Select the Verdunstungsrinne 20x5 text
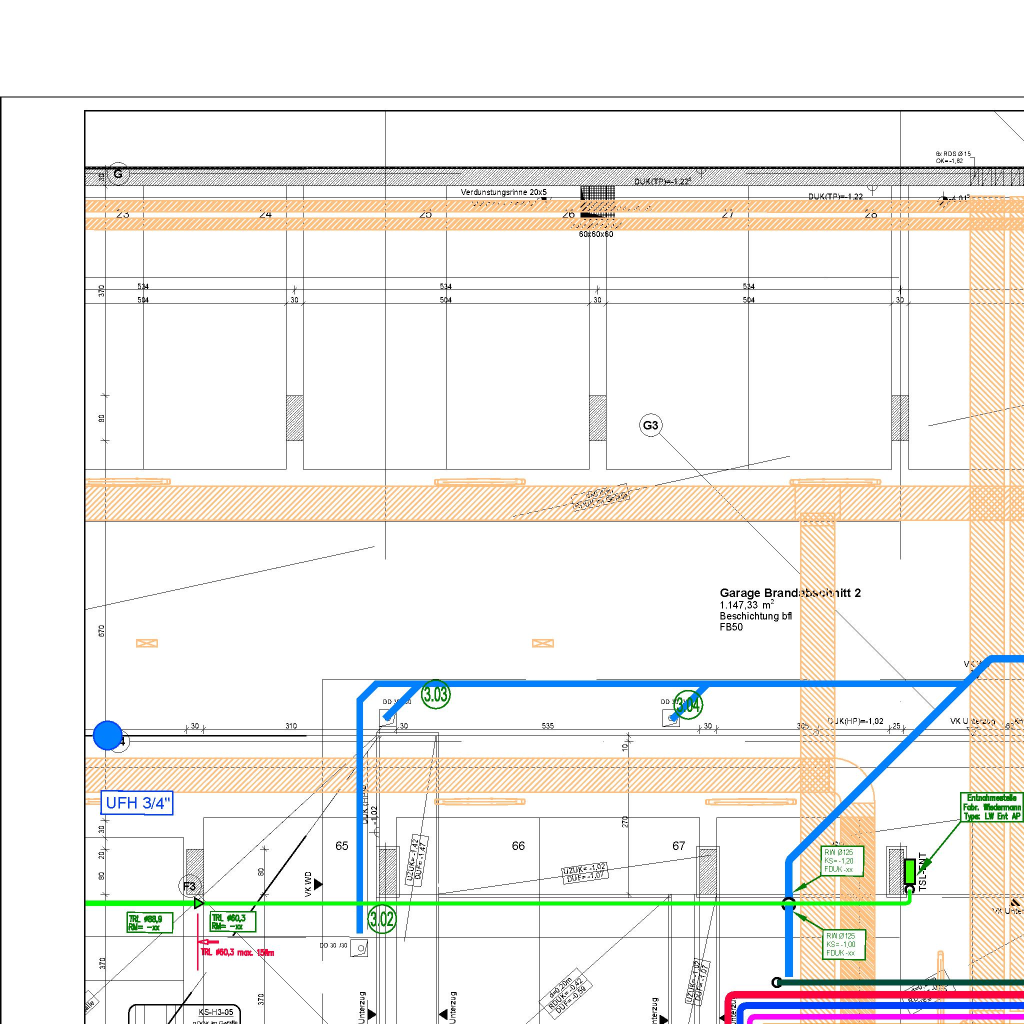Image resolution: width=1024 pixels, height=1024 pixels. tap(504, 191)
